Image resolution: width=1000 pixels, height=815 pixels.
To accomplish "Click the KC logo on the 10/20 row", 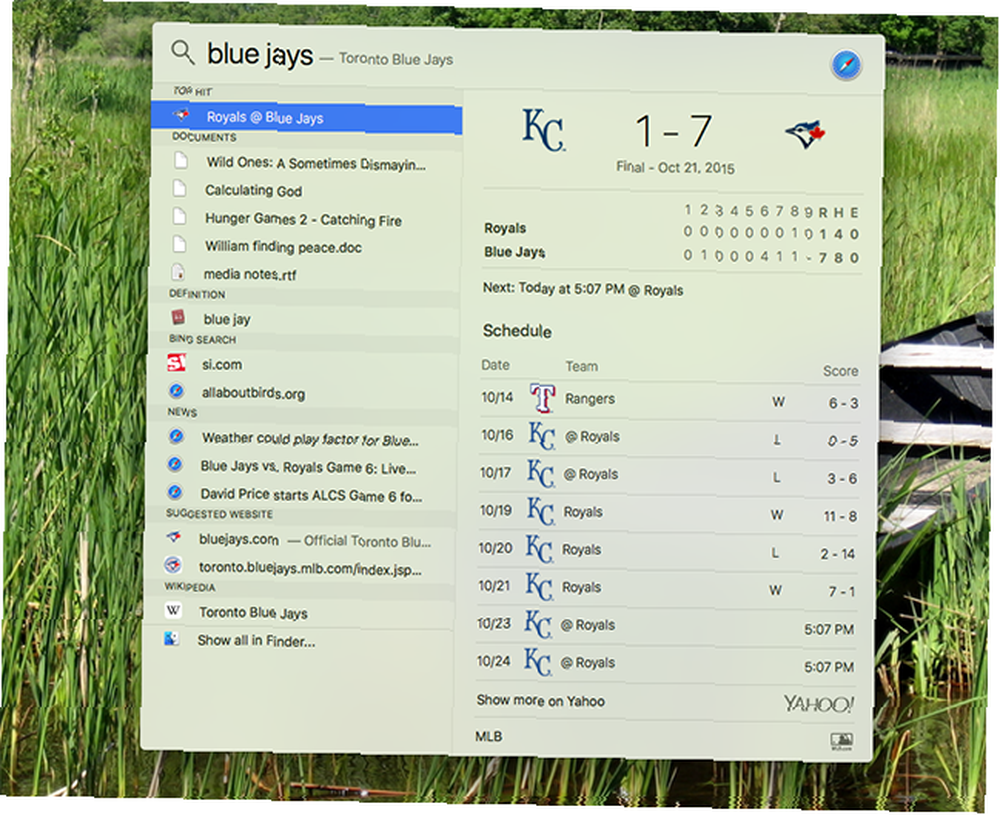I will 539,548.
